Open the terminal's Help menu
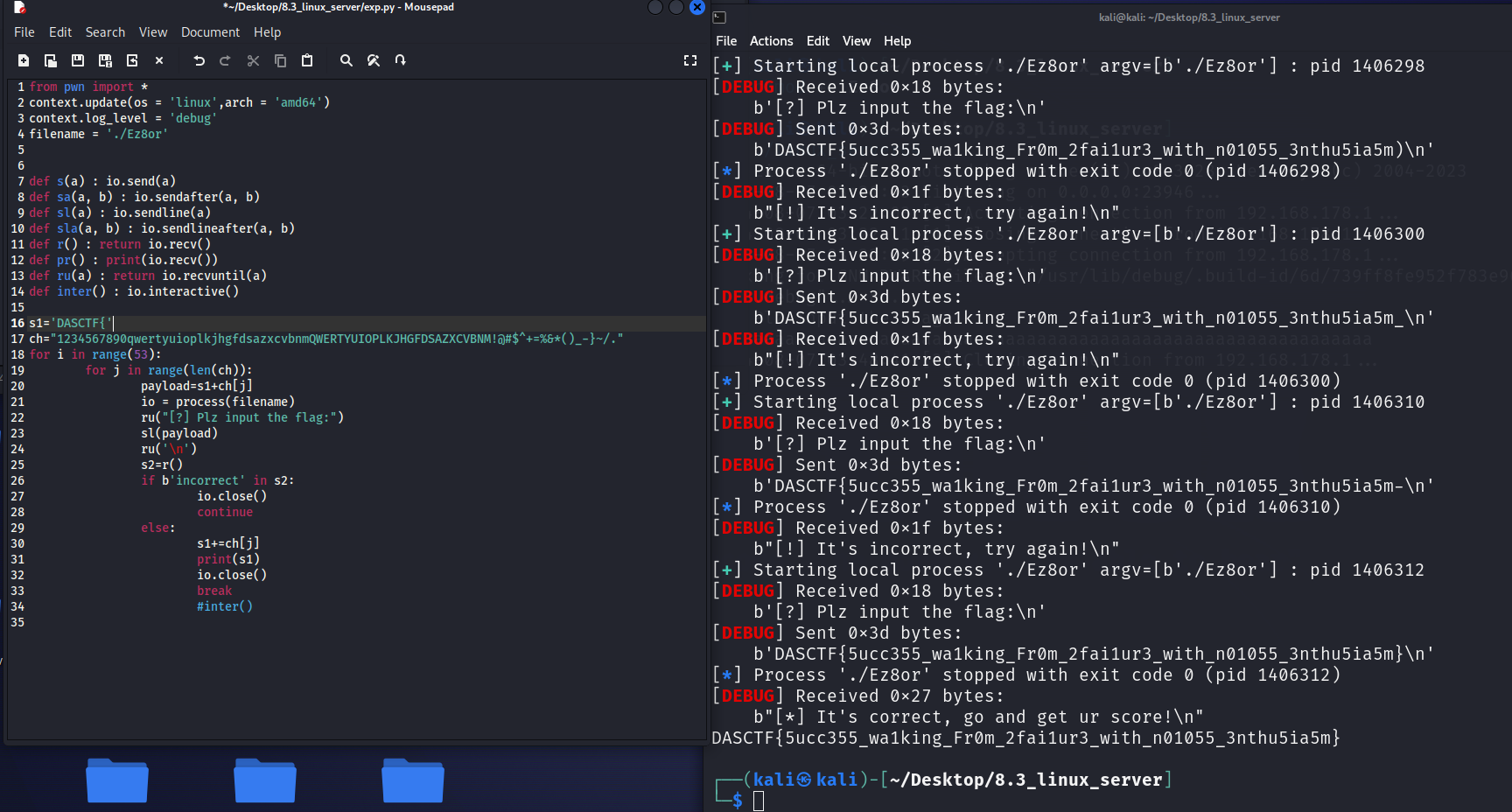Screen dimensions: 1512x812 click(897, 41)
